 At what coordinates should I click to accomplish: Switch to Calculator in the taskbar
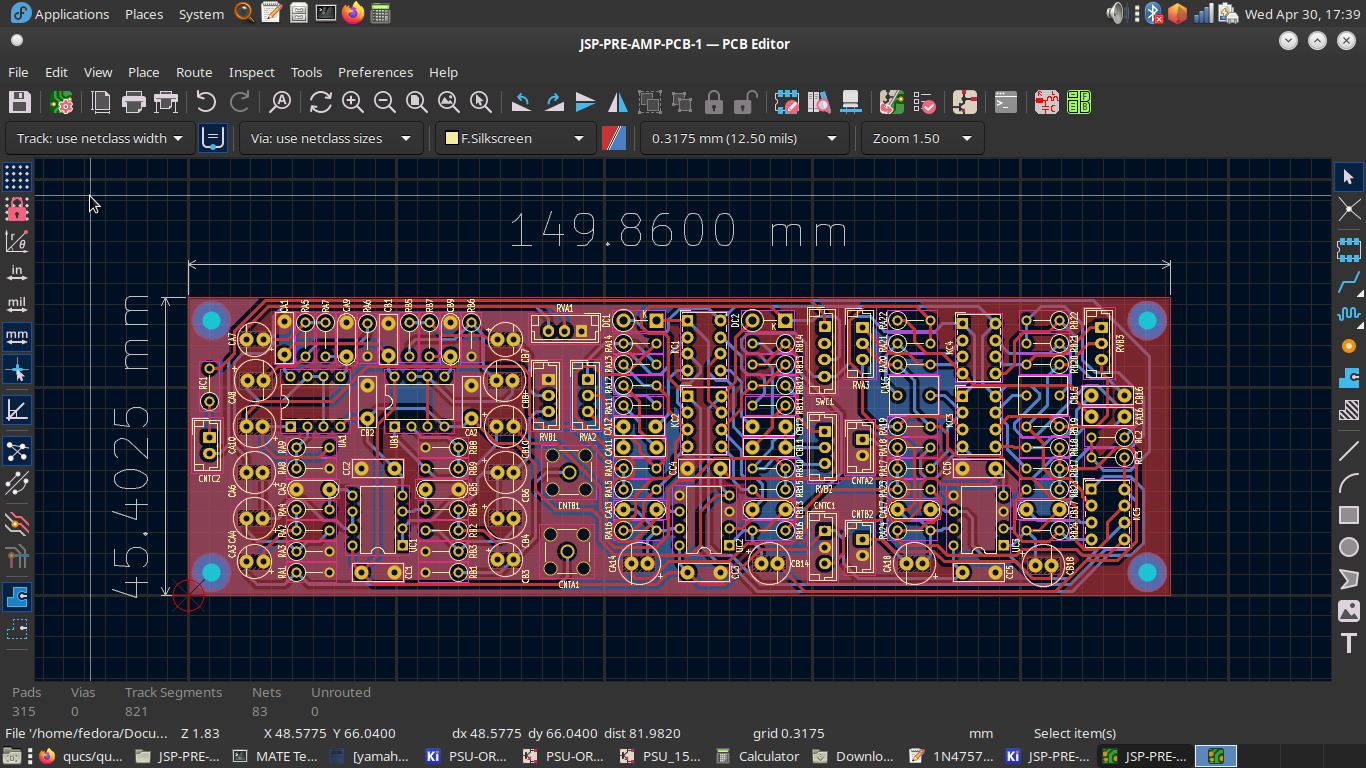[758, 756]
